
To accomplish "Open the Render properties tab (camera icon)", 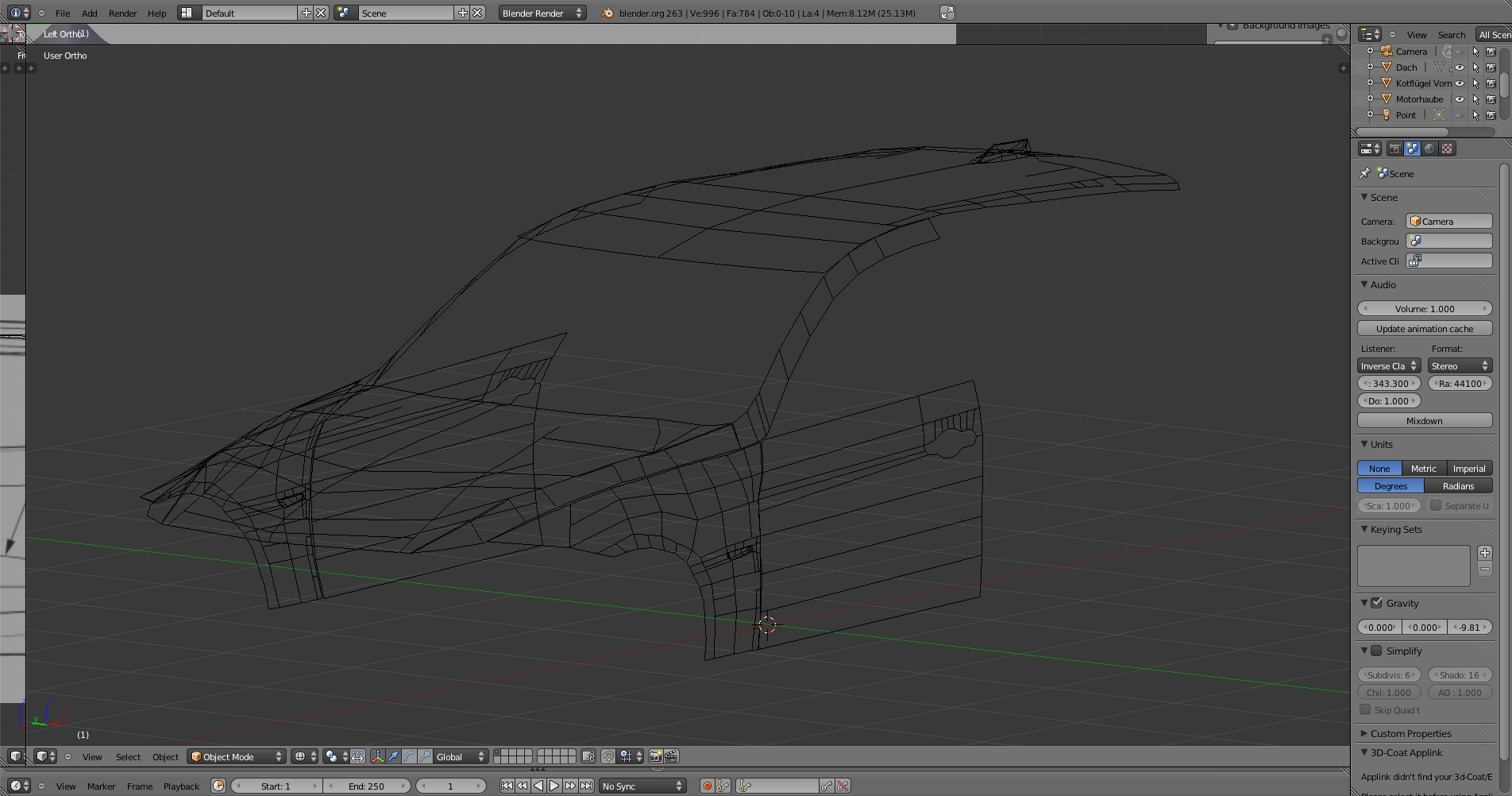I will (1395, 149).
